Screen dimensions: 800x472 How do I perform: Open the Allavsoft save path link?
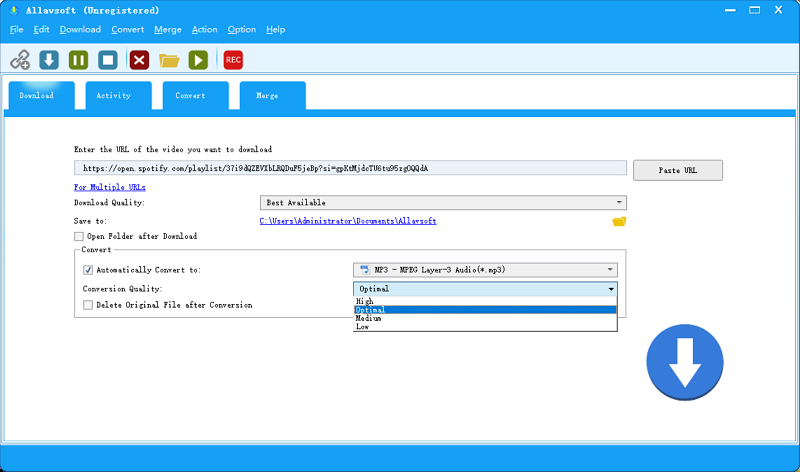348,221
